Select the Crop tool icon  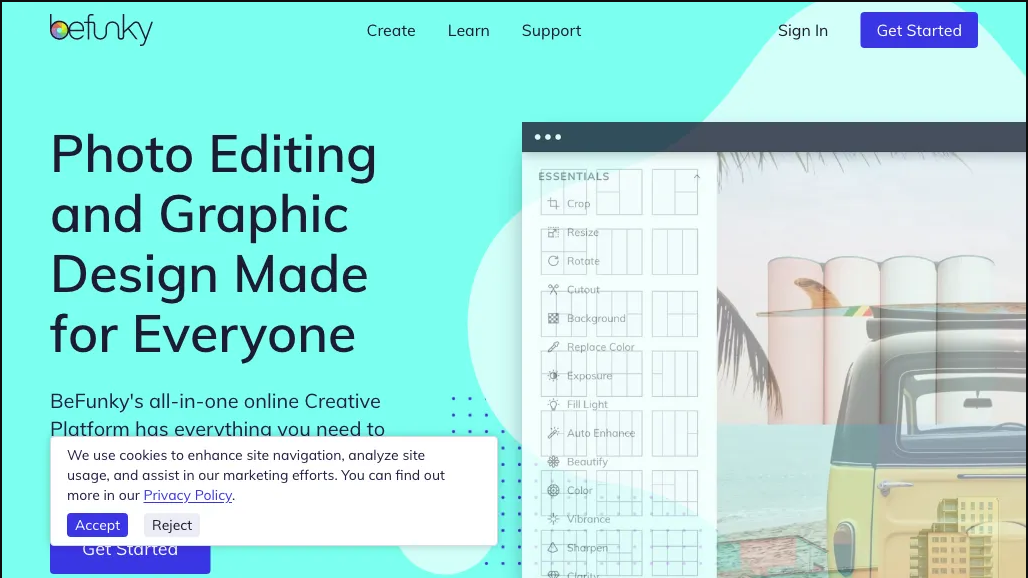click(553, 204)
